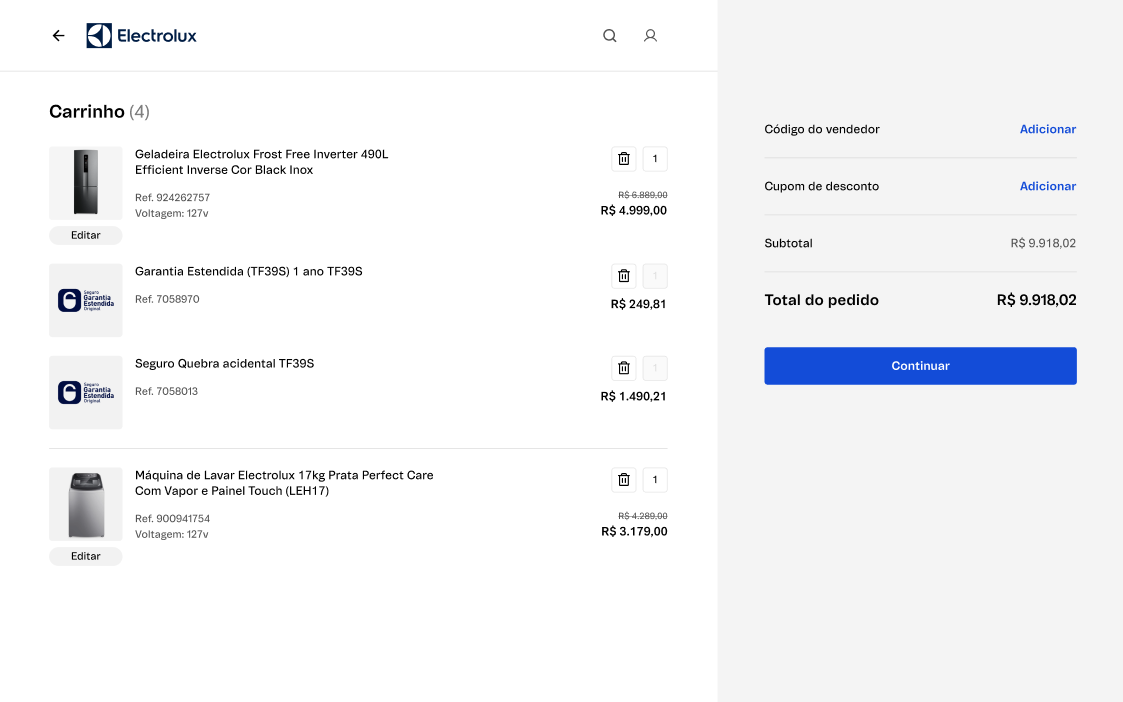Delete the Máquina de Lavar item

624,480
